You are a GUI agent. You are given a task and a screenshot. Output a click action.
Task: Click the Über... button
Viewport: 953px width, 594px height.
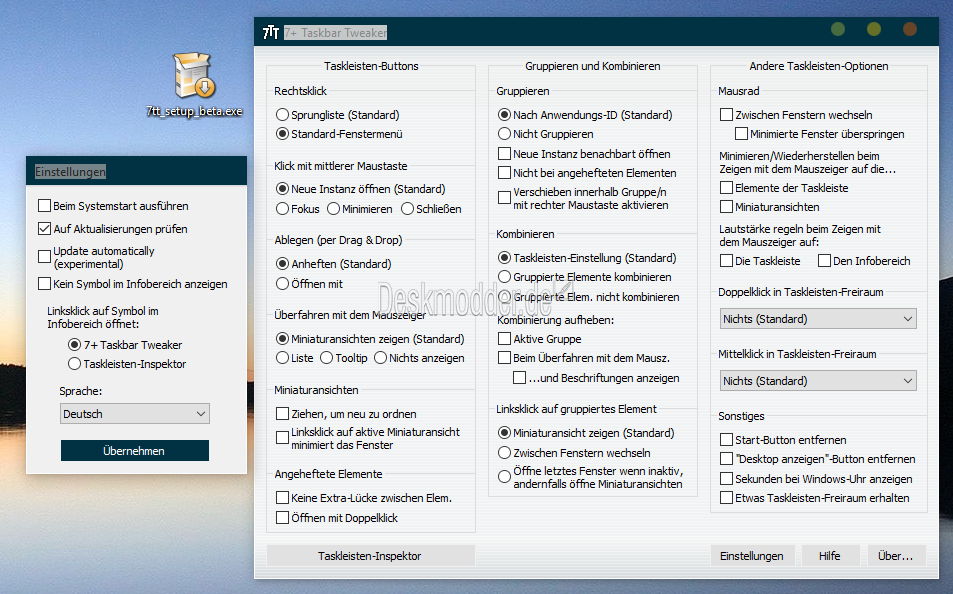(x=896, y=556)
